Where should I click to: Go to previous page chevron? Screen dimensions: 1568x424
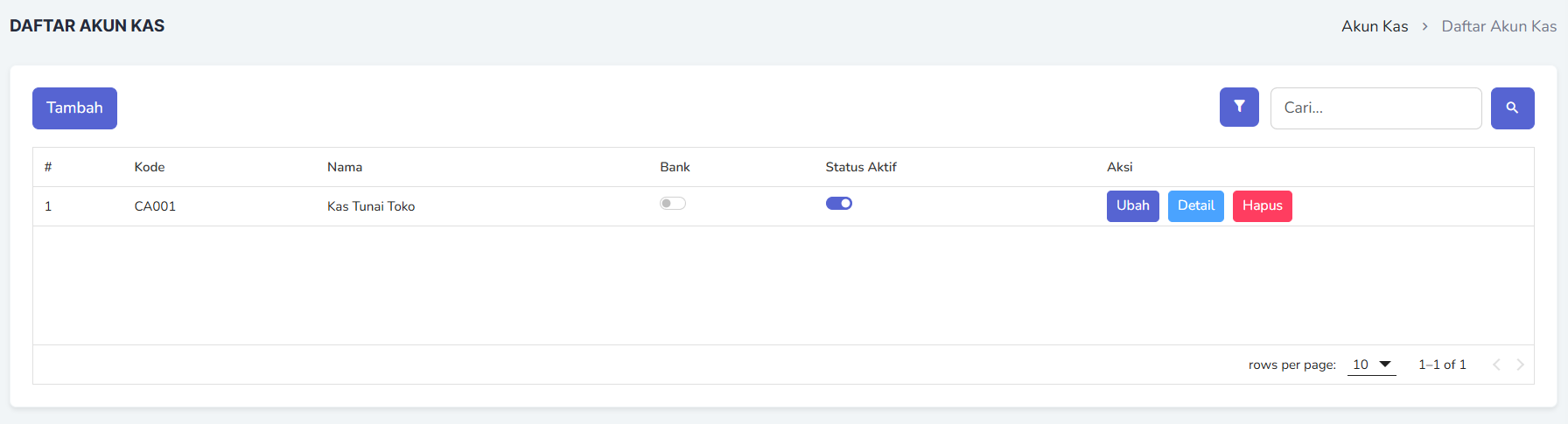[x=1496, y=365]
